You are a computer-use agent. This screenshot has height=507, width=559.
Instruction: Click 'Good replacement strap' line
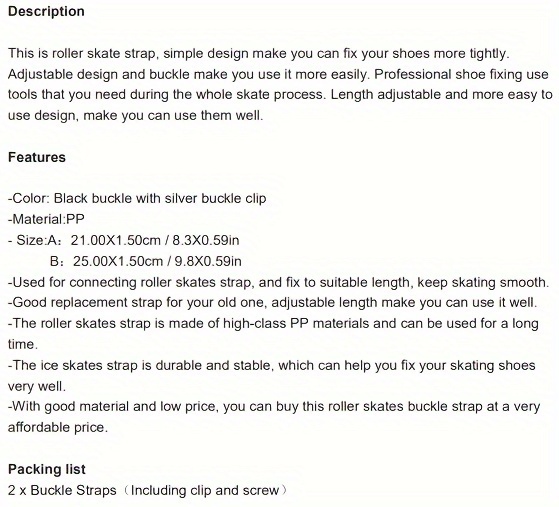272,303
